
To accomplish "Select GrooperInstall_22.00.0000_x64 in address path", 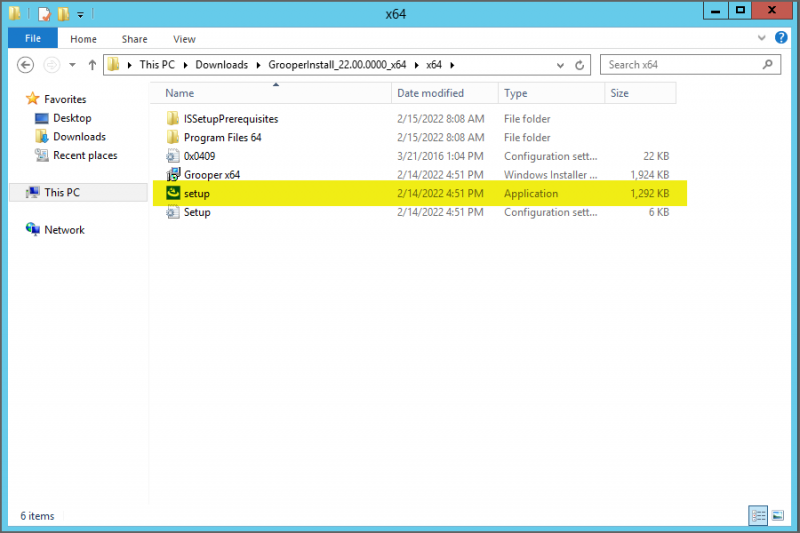I will point(337,65).
